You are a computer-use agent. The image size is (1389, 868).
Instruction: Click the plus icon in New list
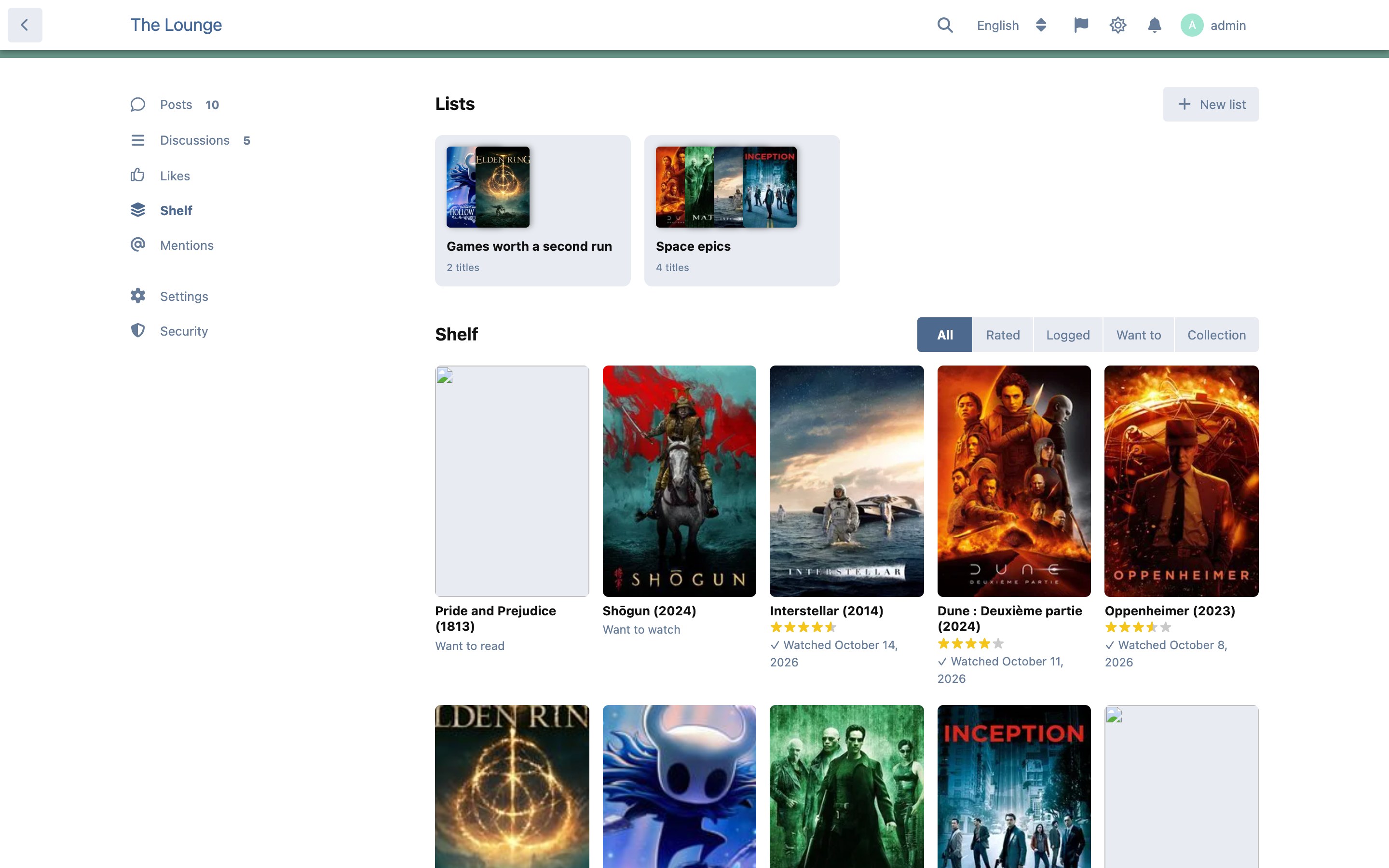[1184, 104]
